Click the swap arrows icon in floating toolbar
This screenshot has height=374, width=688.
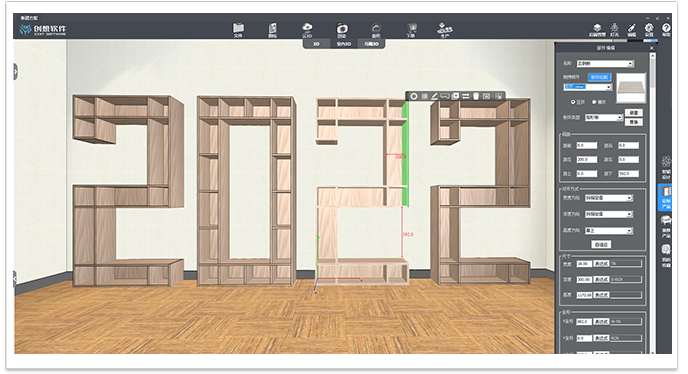click(x=466, y=96)
